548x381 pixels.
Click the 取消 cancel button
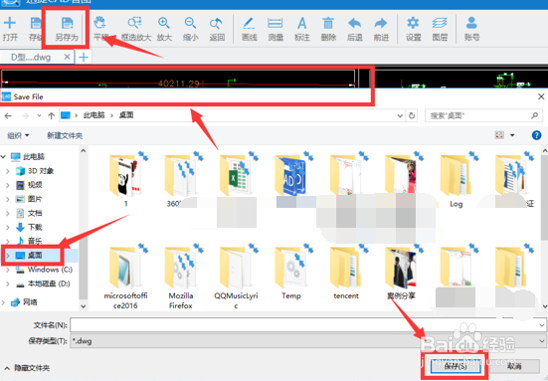click(x=514, y=366)
